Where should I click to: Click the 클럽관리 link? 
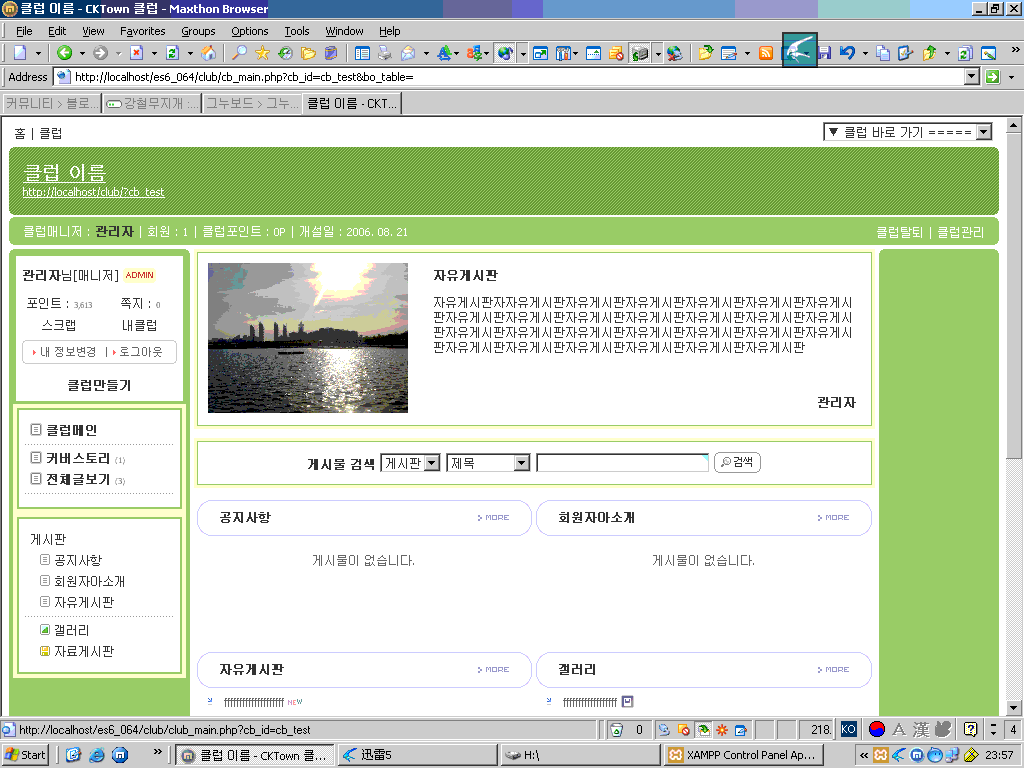pos(960,232)
